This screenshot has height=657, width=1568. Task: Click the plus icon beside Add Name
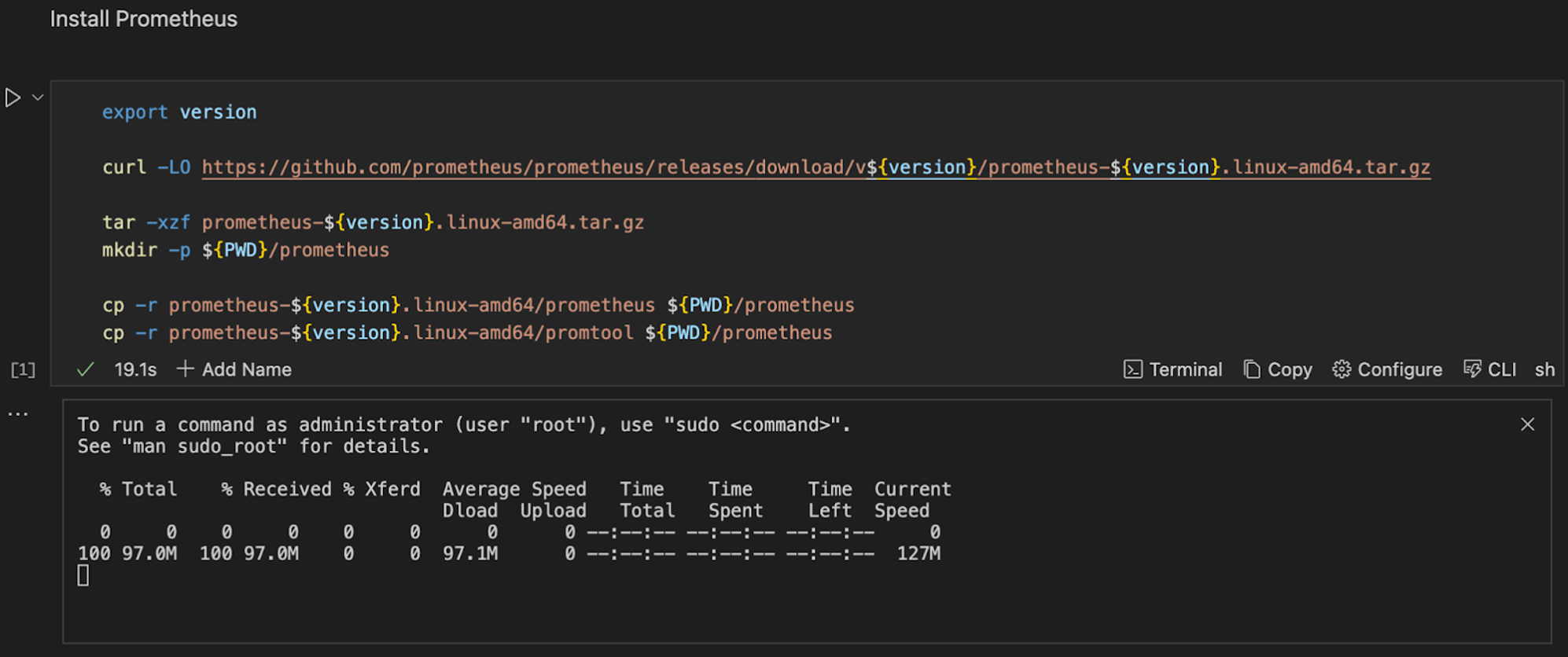pyautogui.click(x=185, y=369)
